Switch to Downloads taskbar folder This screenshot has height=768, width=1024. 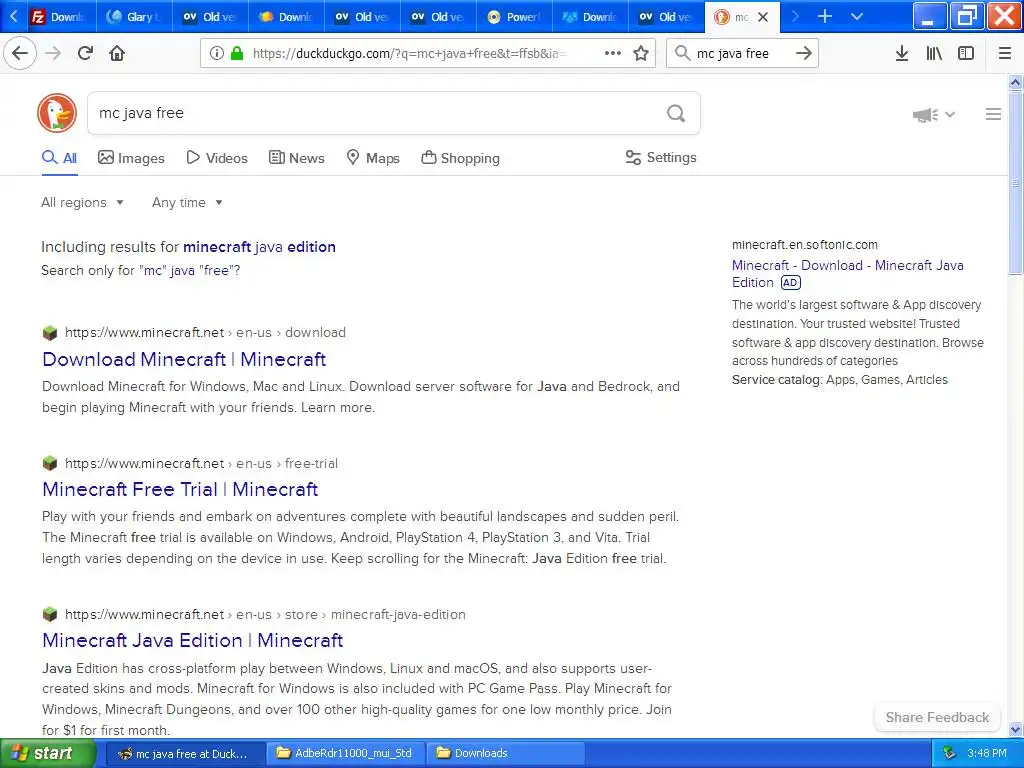click(x=506, y=753)
